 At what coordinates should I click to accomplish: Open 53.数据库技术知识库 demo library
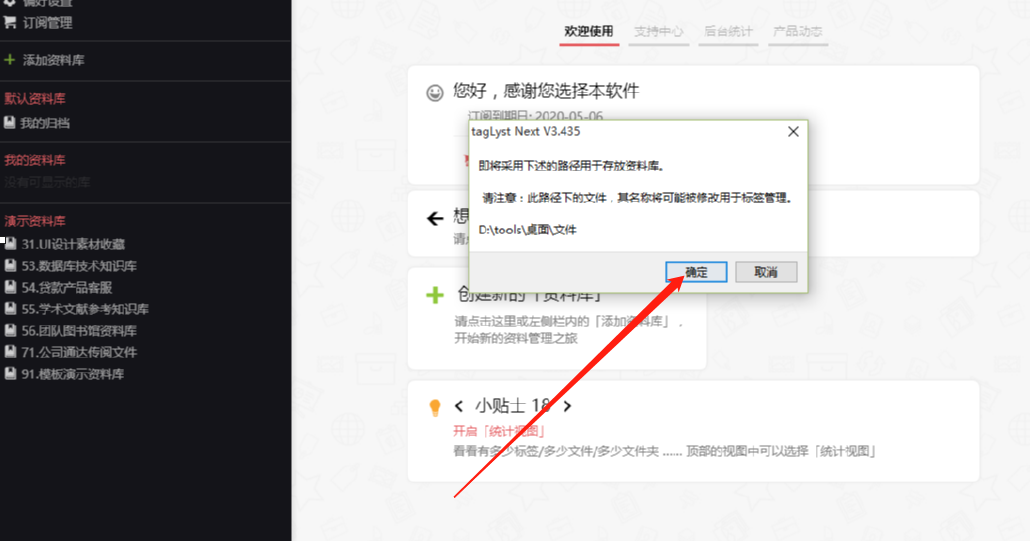[79, 266]
